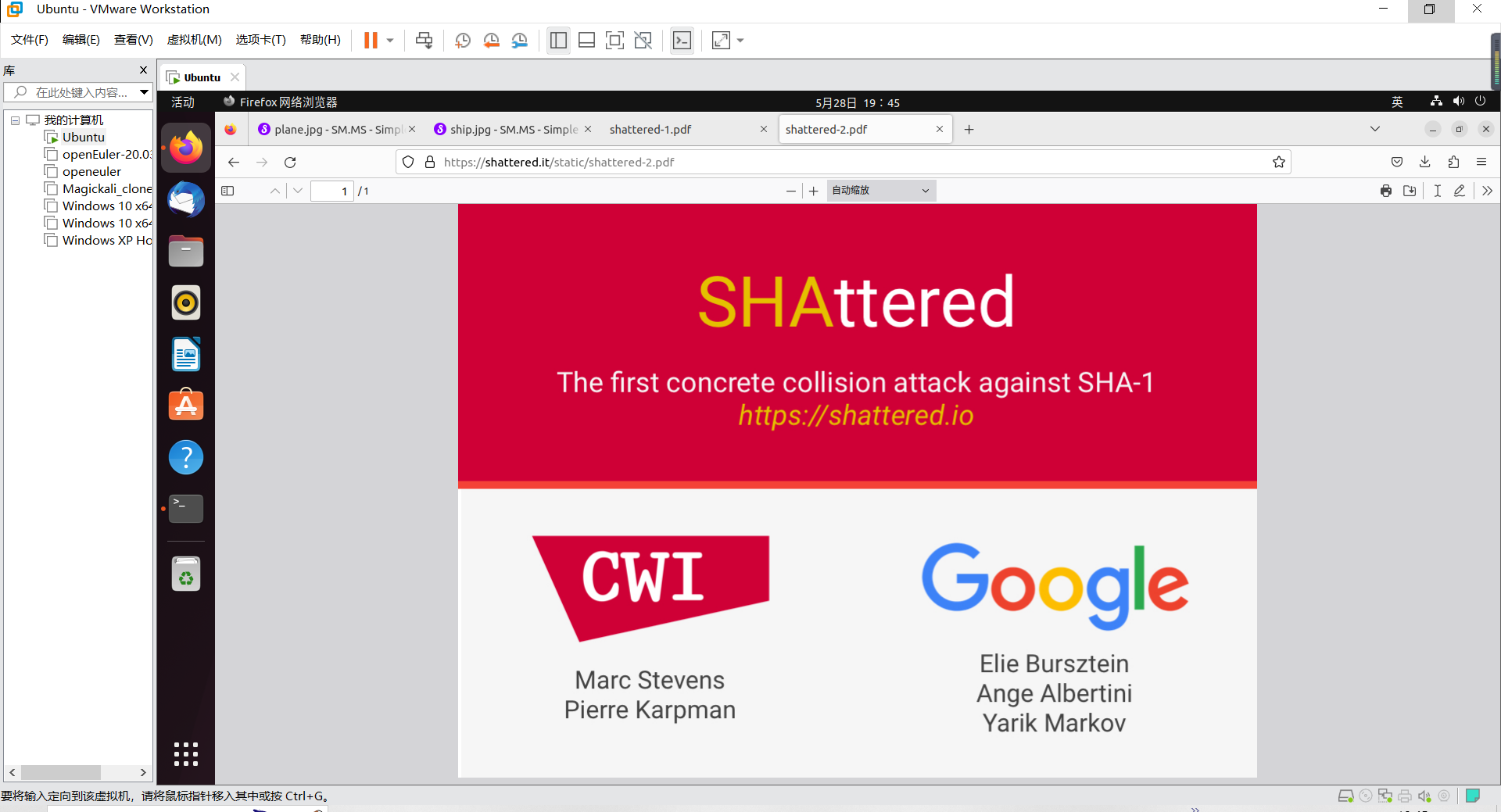Switch to VMware Unity mode
The height and width of the screenshot is (812, 1501).
click(x=643, y=41)
